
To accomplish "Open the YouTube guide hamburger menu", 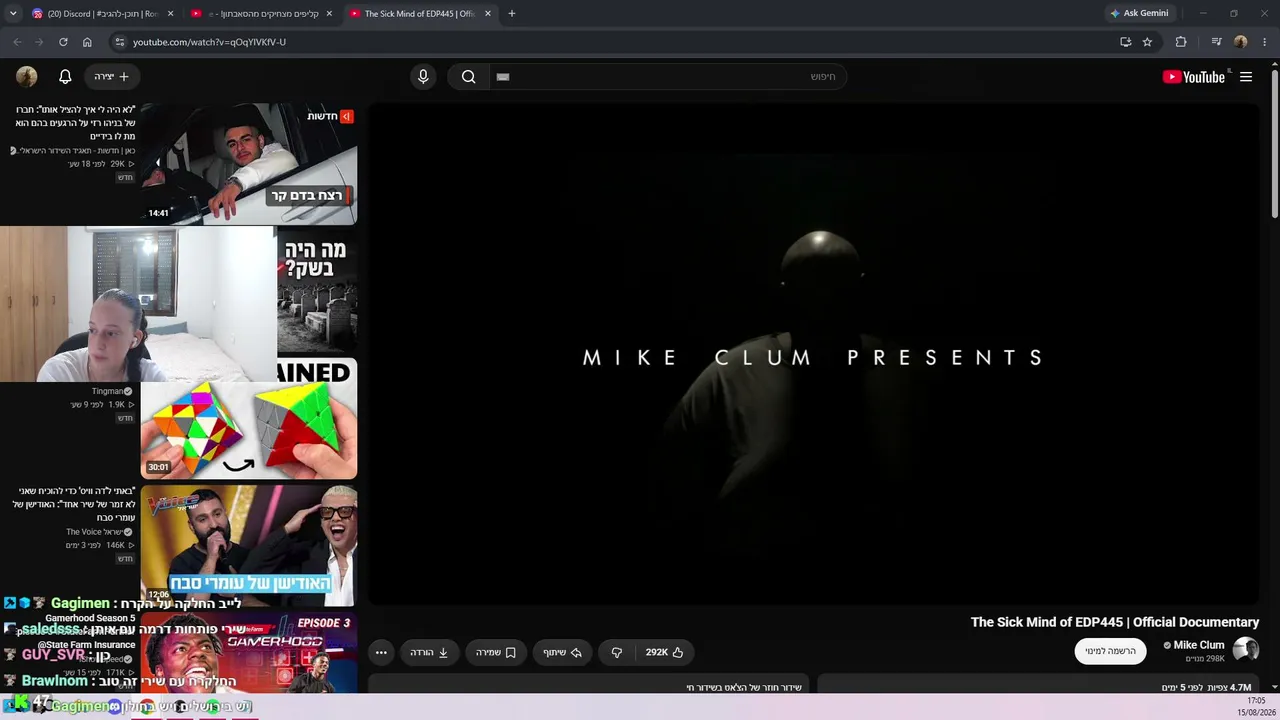I will pyautogui.click(x=1246, y=77).
